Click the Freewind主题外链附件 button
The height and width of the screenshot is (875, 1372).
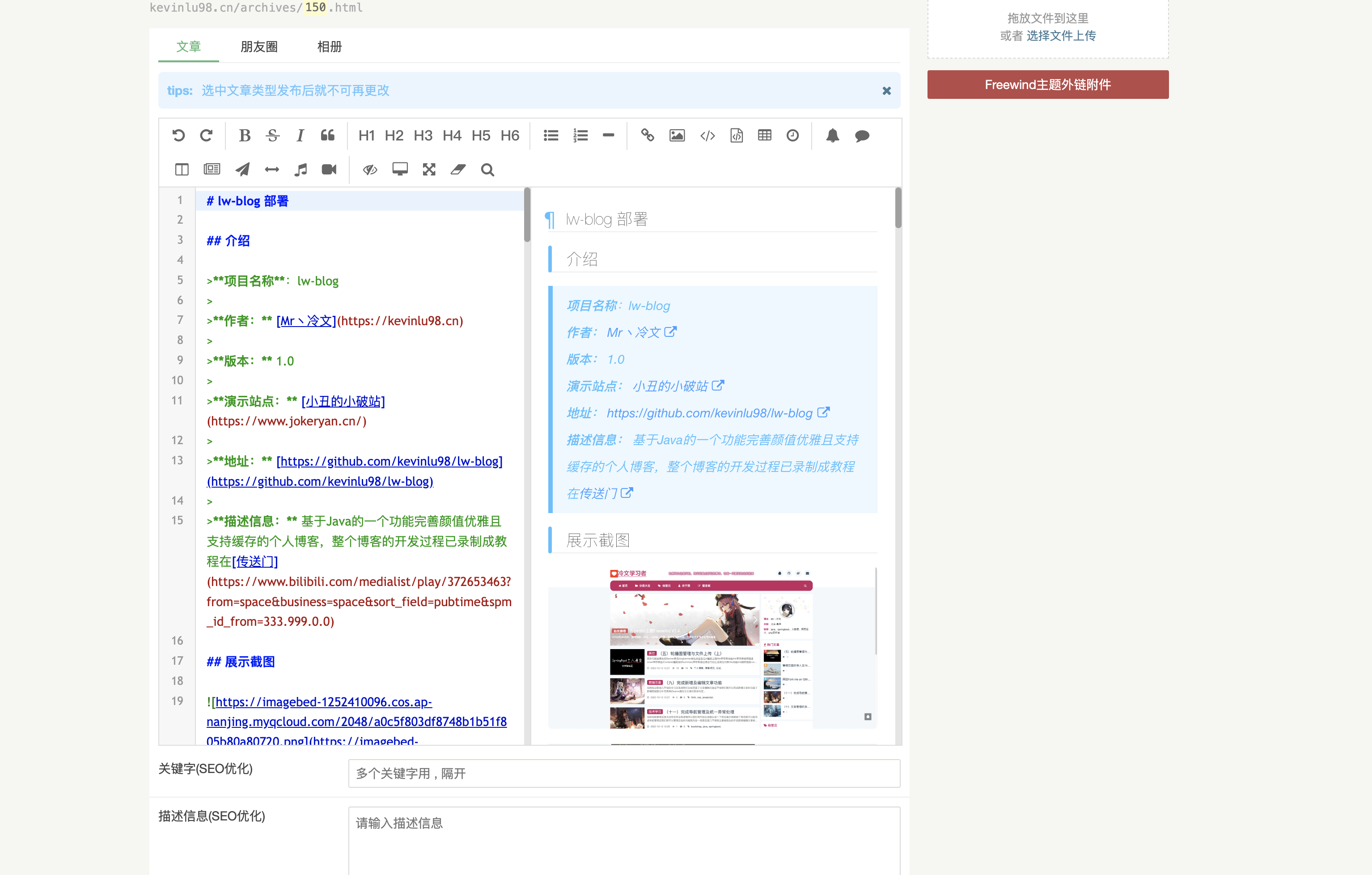pos(1047,85)
